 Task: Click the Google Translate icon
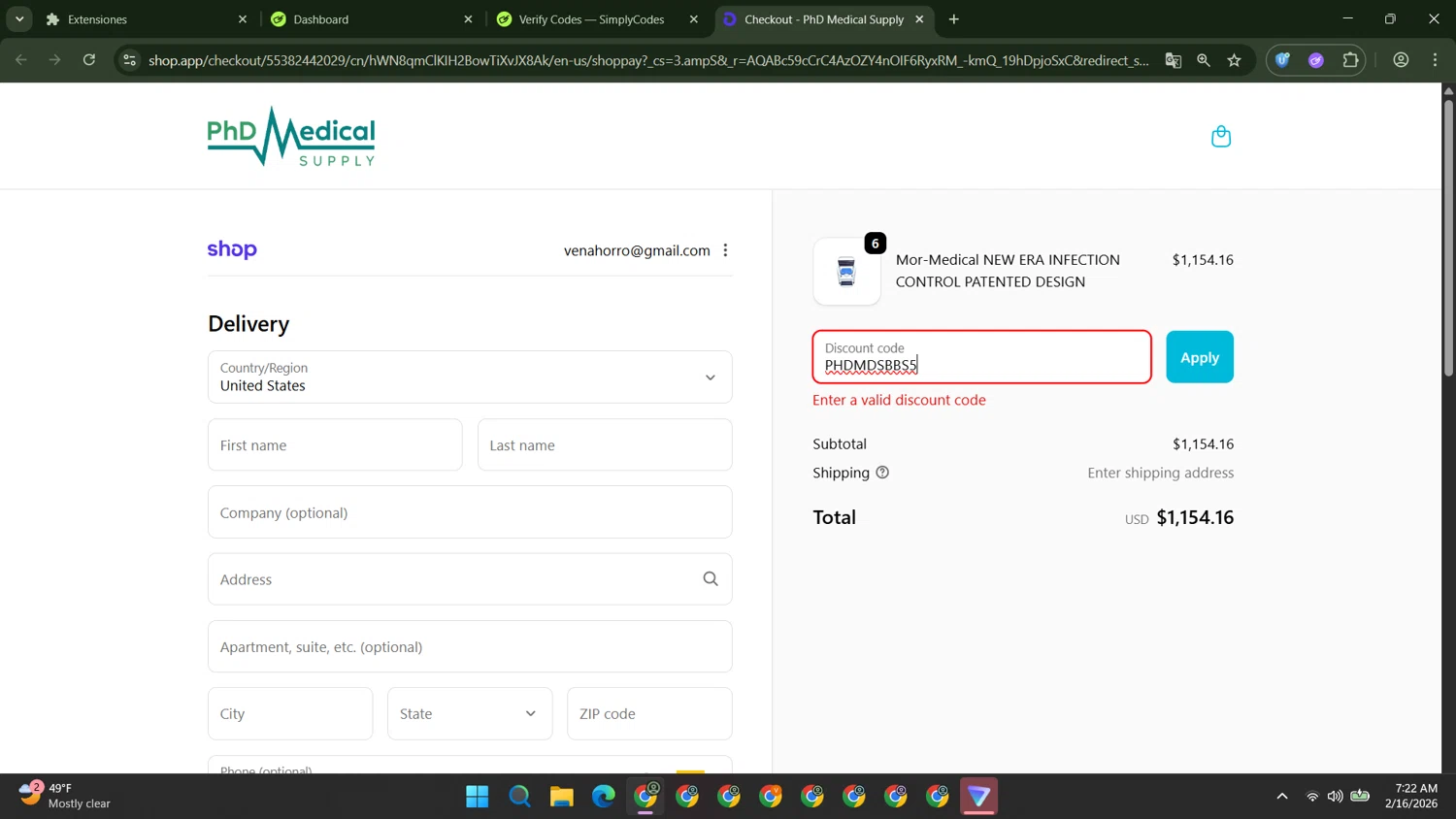point(1173,60)
